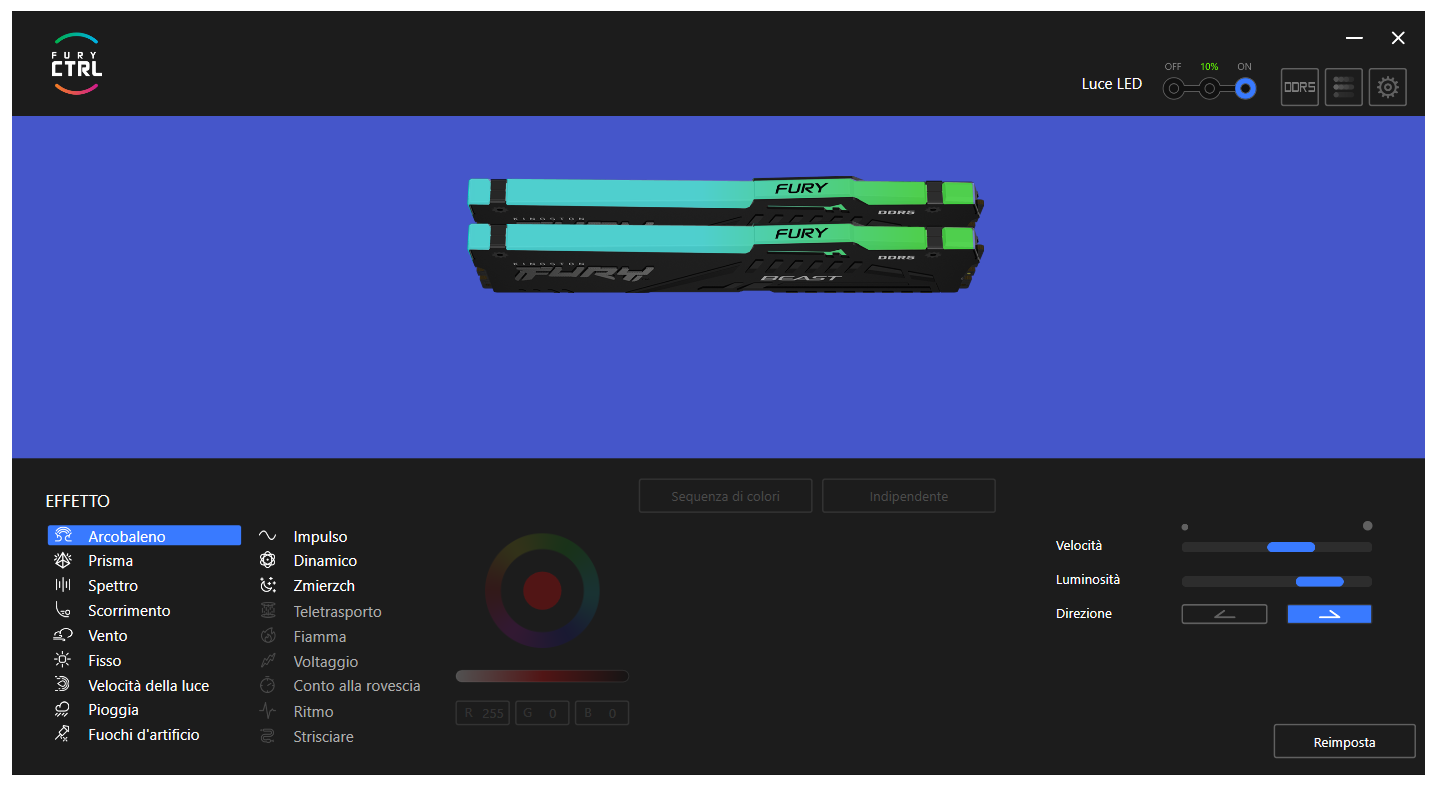The width and height of the screenshot is (1434, 786).
Task: Open settings gear icon
Action: (1388, 87)
